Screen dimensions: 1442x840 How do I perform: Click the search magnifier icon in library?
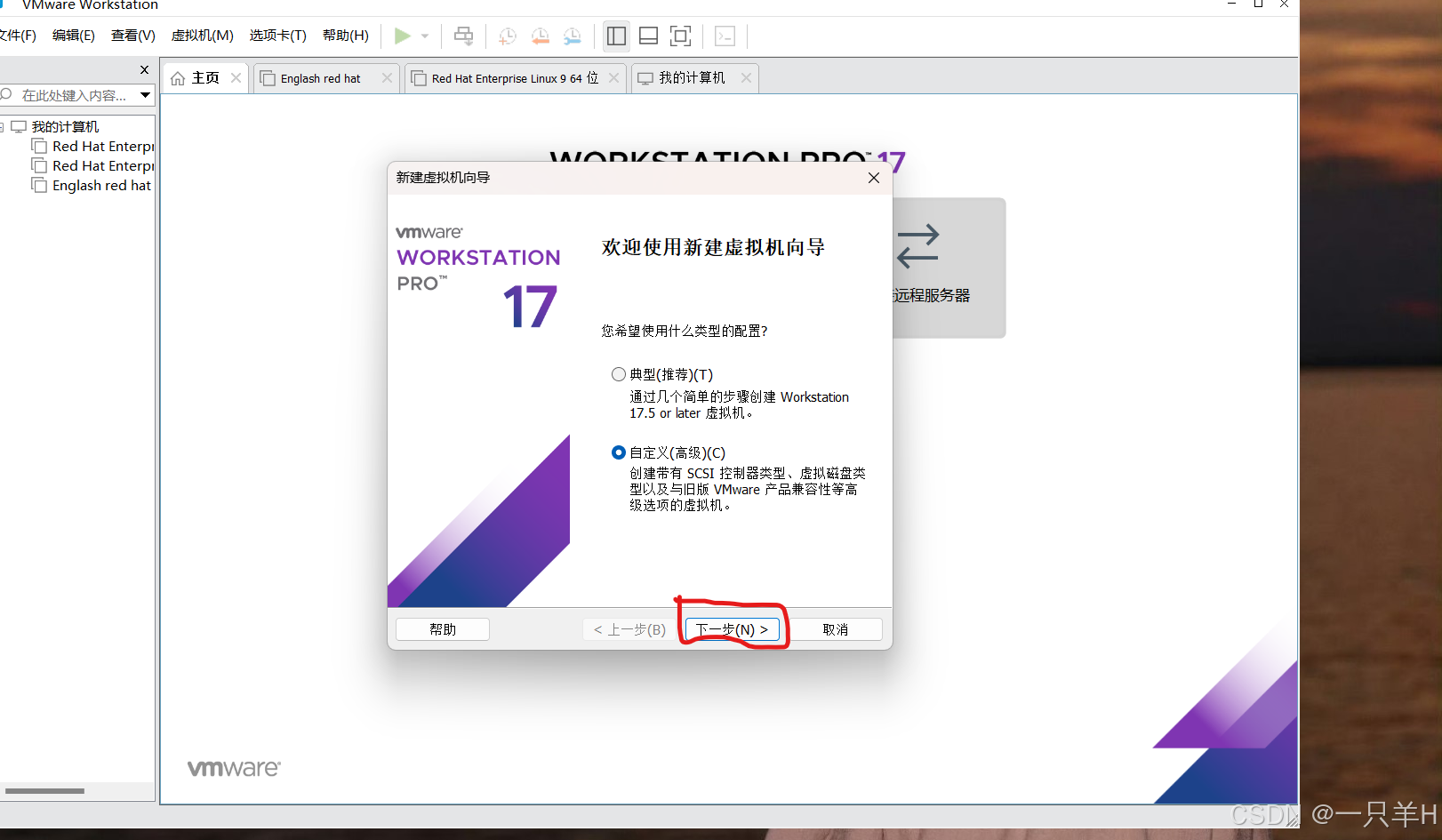click(x=6, y=94)
